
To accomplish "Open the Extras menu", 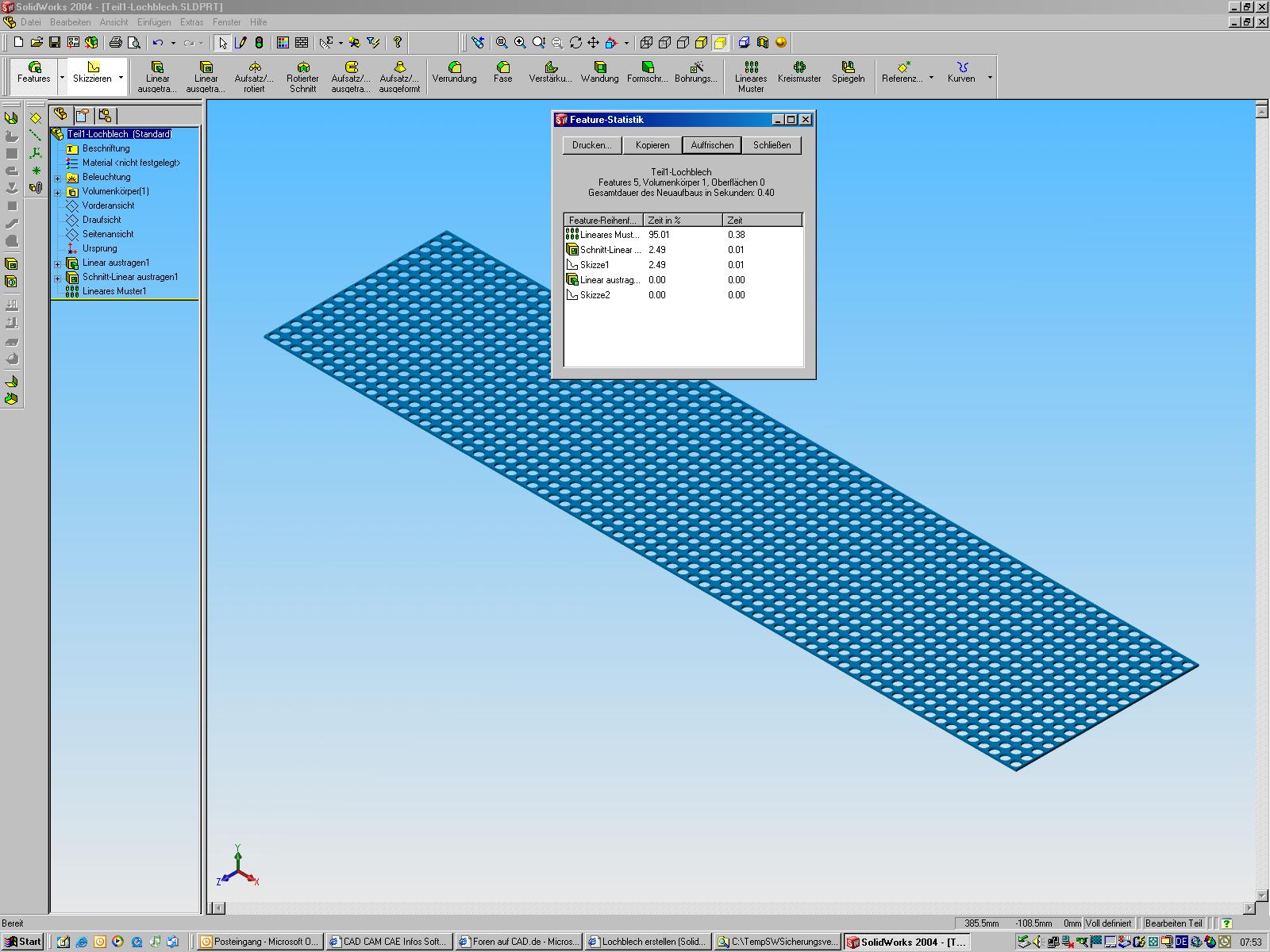I will pos(191,22).
